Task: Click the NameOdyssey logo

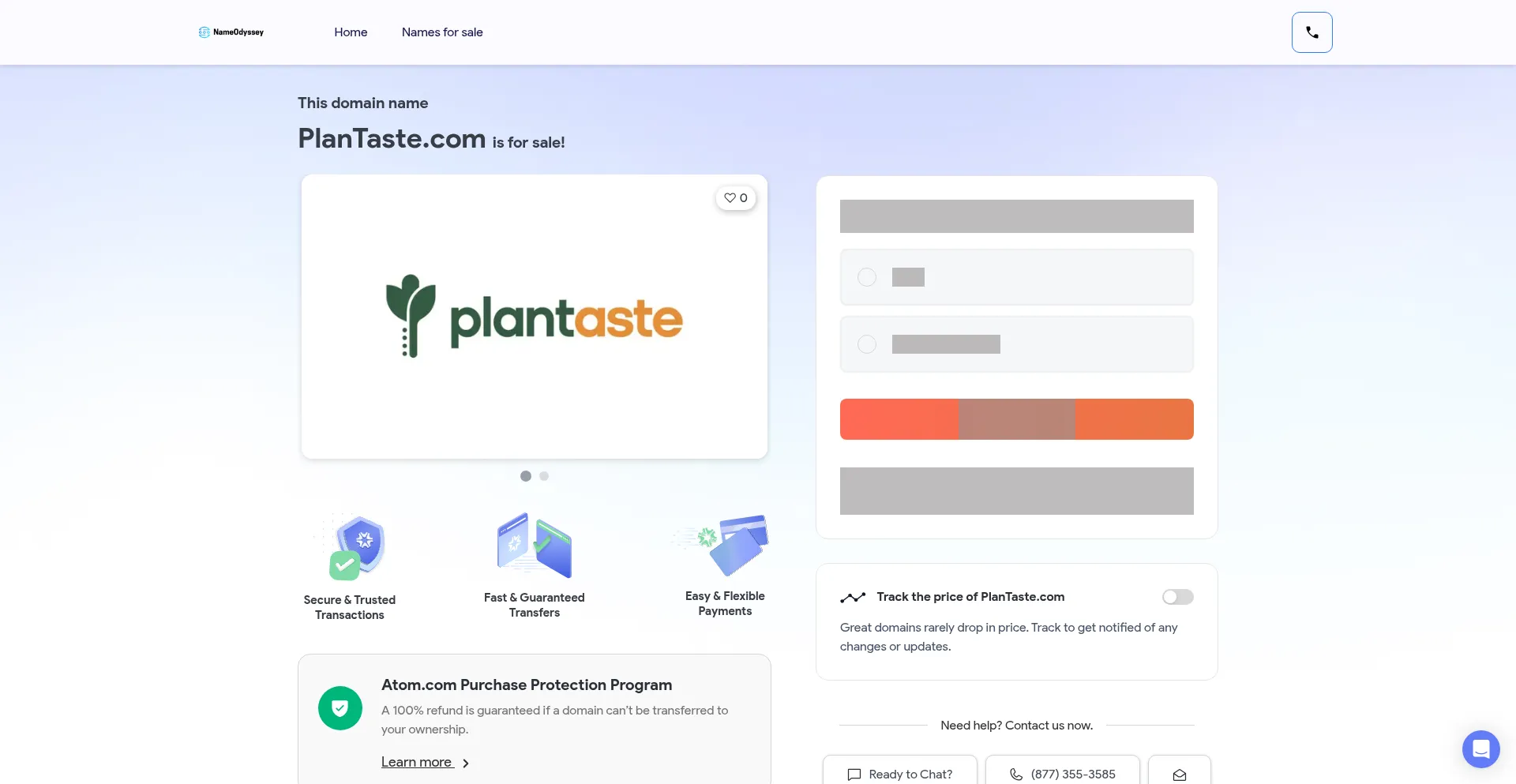Action: [x=231, y=32]
